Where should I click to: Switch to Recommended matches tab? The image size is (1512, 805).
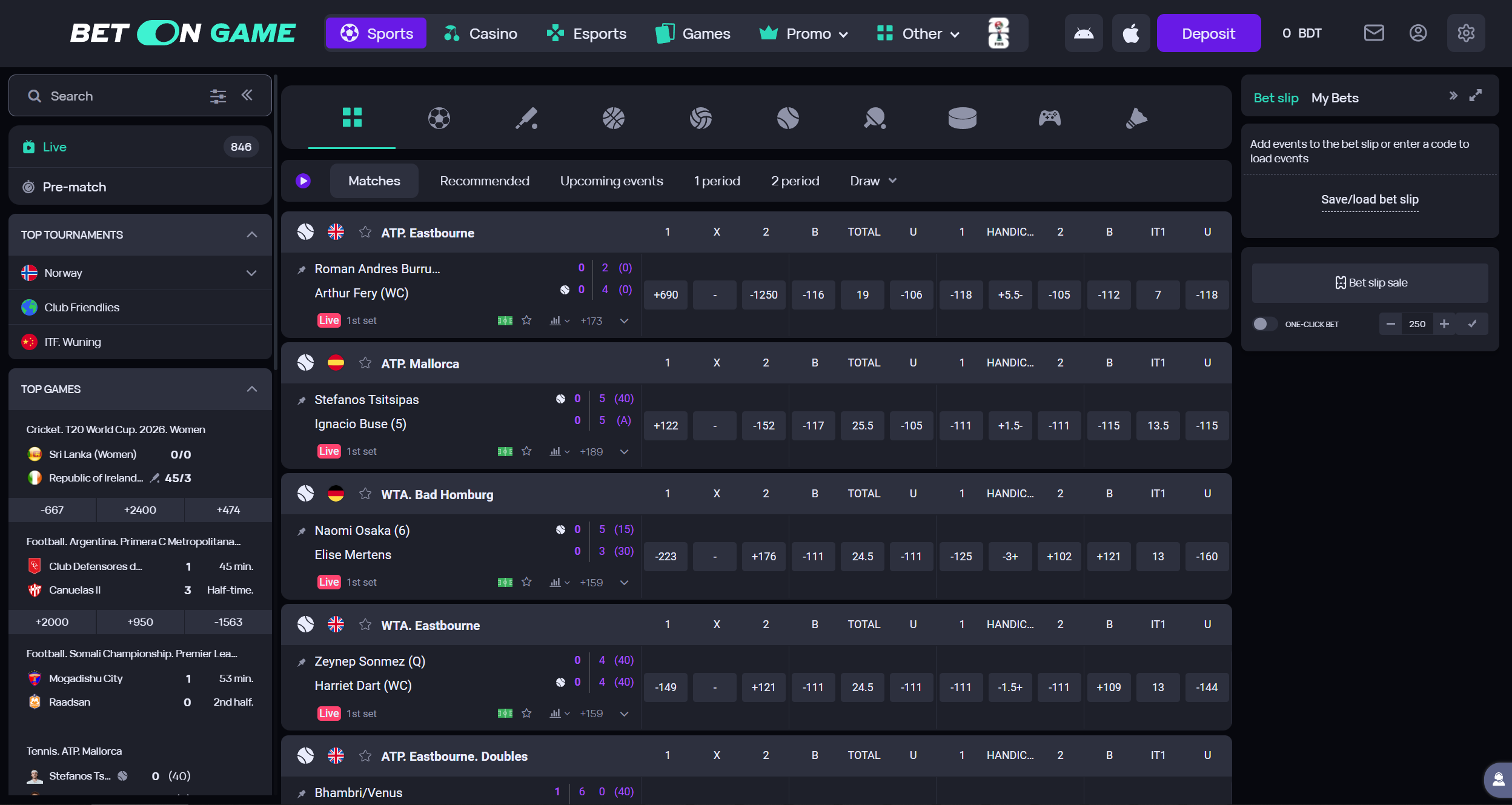click(484, 181)
